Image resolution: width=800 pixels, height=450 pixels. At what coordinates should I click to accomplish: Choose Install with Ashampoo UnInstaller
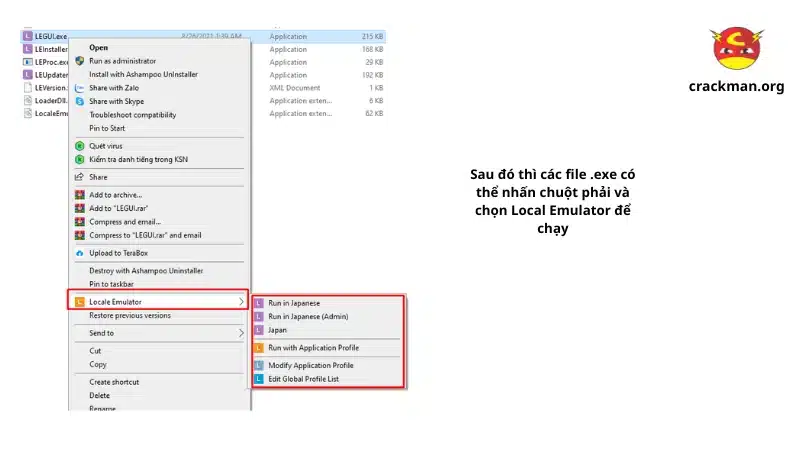(x=143, y=74)
